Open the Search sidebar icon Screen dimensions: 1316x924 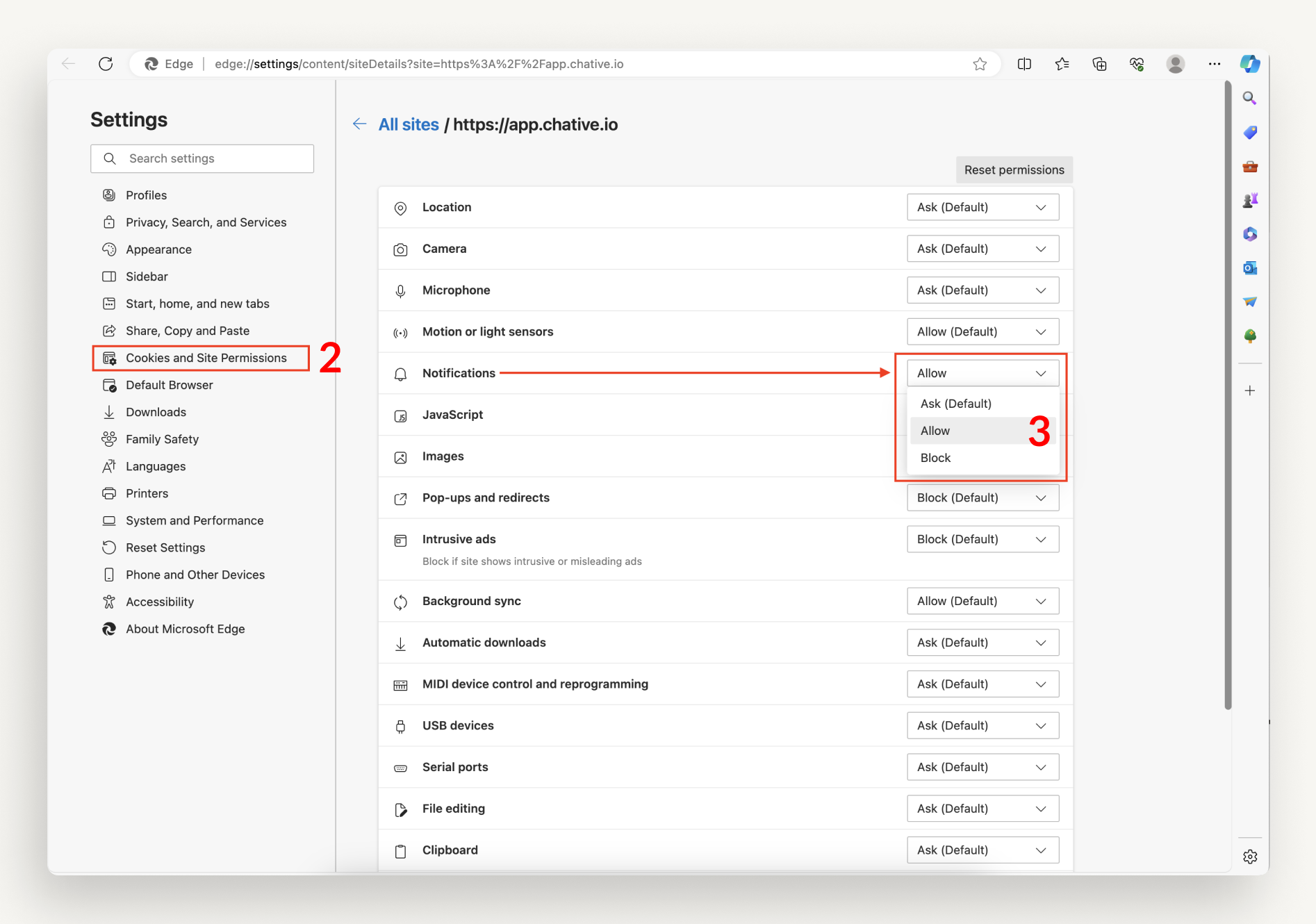coord(1249,98)
